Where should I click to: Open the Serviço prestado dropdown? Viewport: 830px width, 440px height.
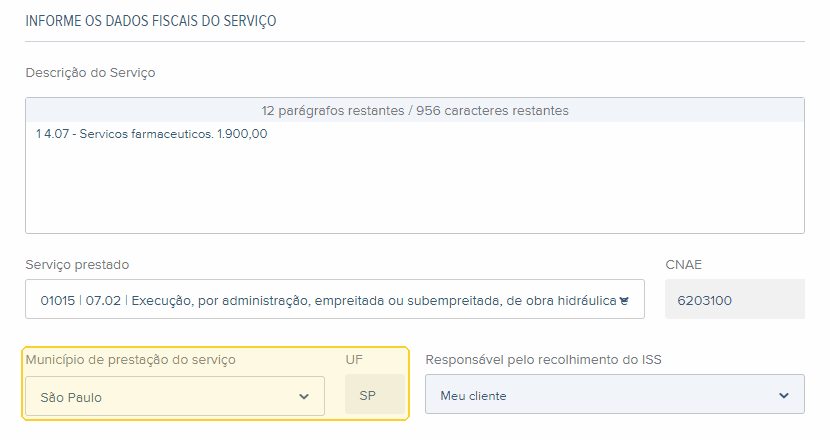(x=335, y=300)
